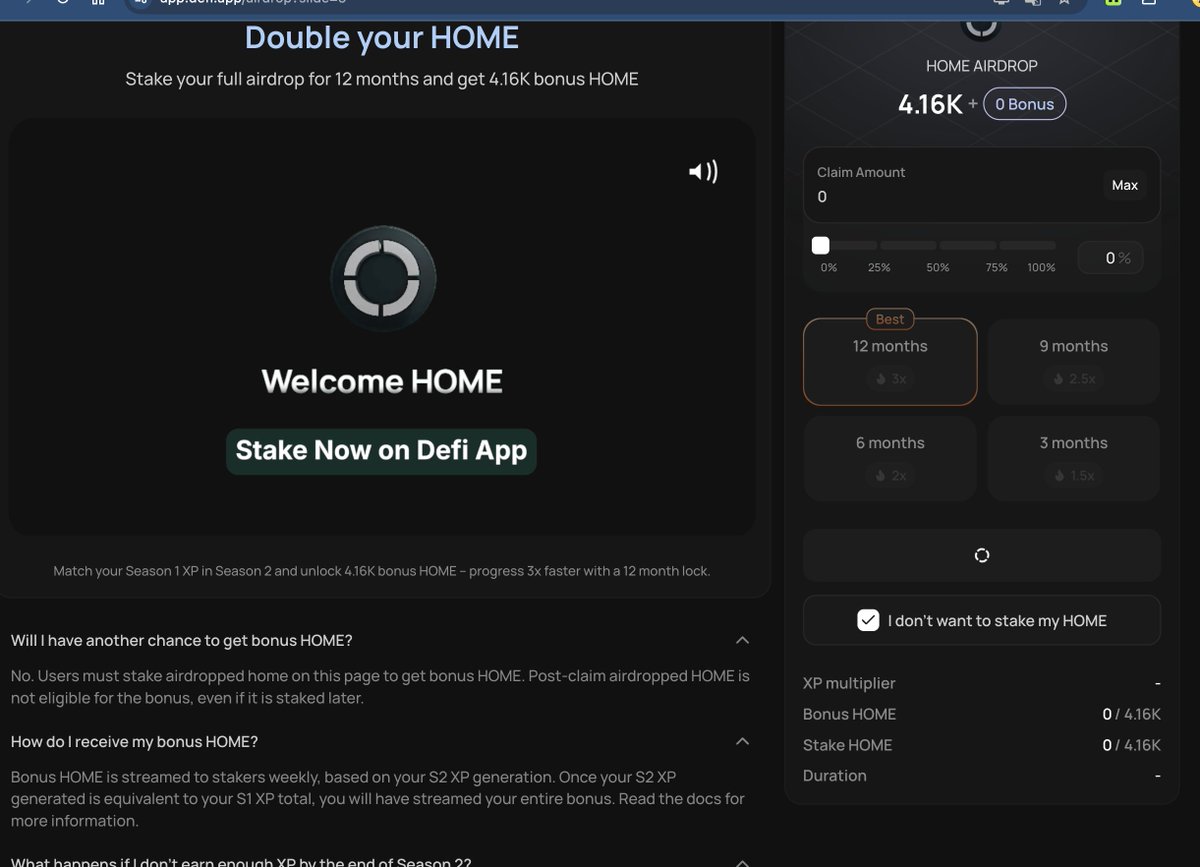Mute the video with the speaker icon

(x=703, y=172)
